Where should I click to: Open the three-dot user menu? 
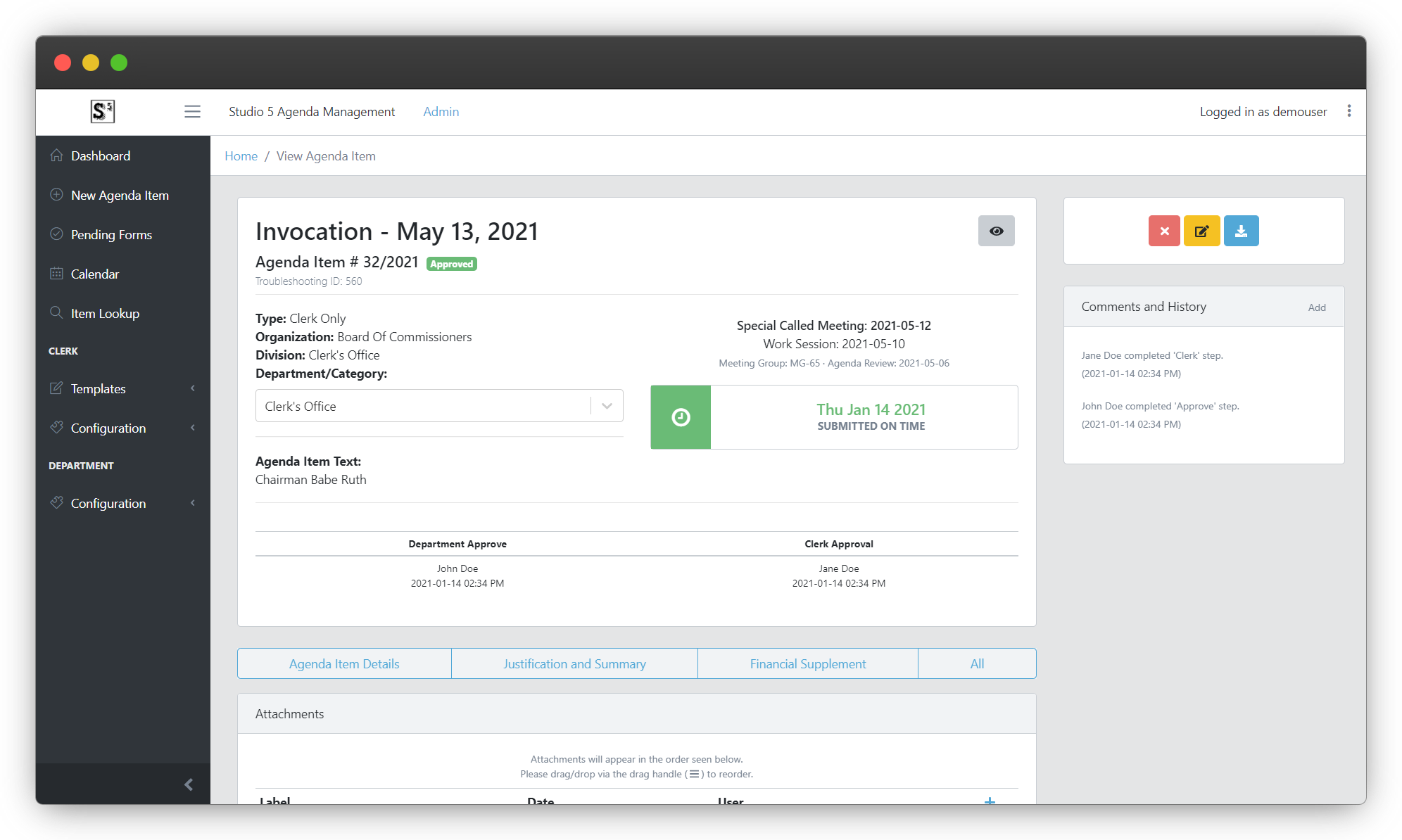click(1349, 111)
